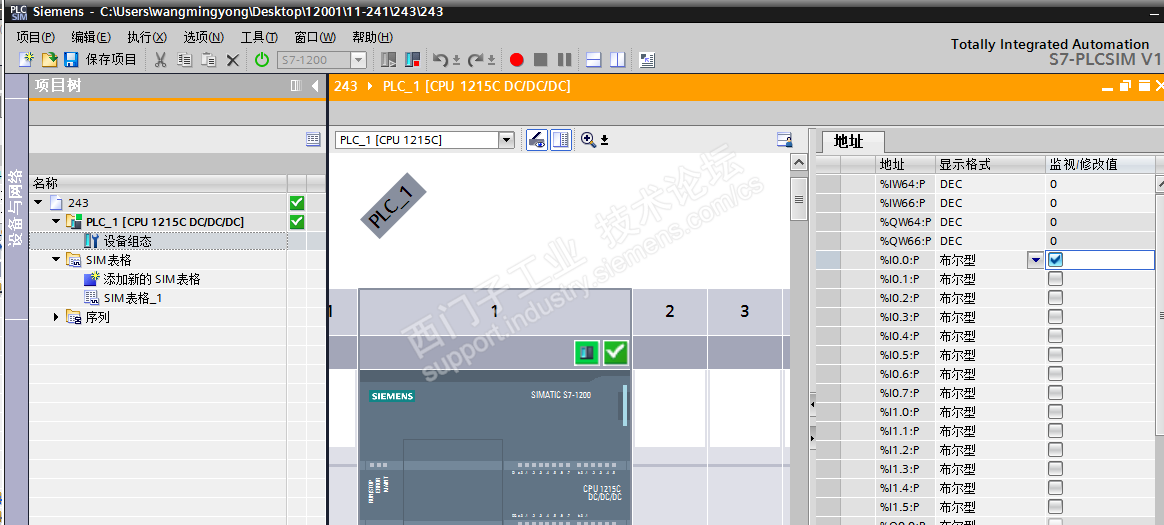Click the rightmost toolbar window icon
This screenshot has width=1164, height=525.
[x=647, y=60]
